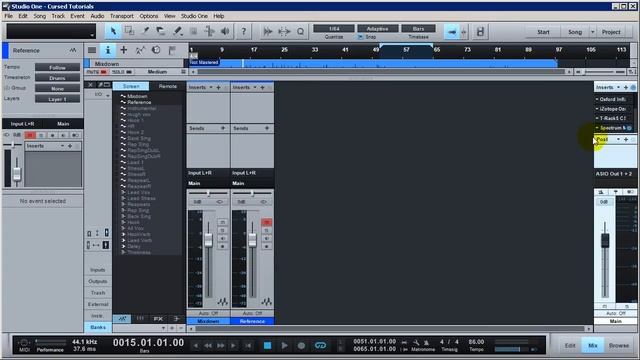Image resolution: width=640 pixels, height=360 pixels.
Task: Select the Listen (speaker) tool
Action: coord(225,31)
